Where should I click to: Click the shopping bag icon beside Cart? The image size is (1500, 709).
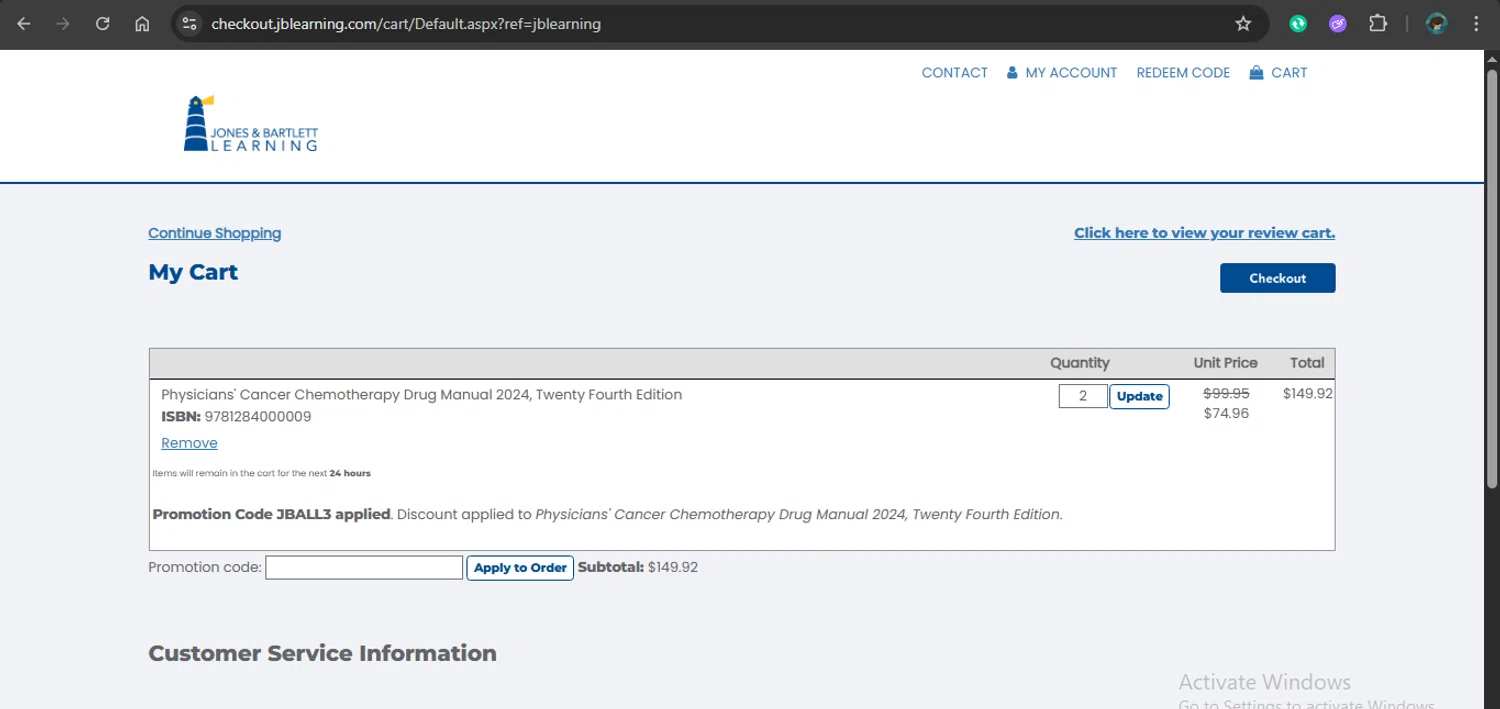1256,73
